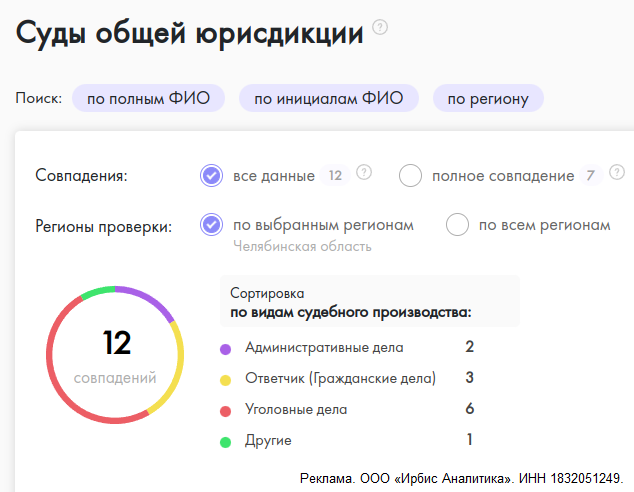The height and width of the screenshot is (492, 634).
Task: Select the 'полное совпадение' radio option
Action: click(410, 176)
